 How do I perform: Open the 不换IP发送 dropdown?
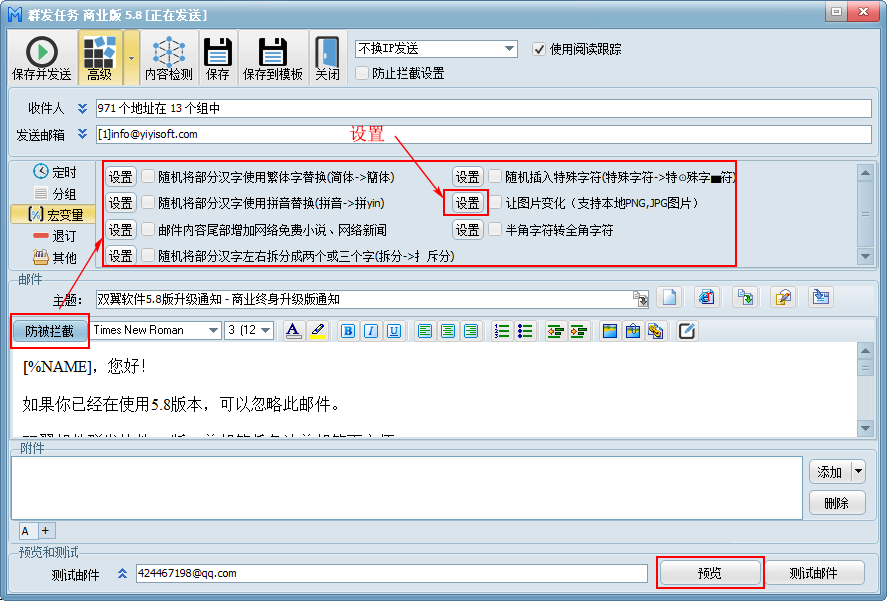[x=509, y=49]
